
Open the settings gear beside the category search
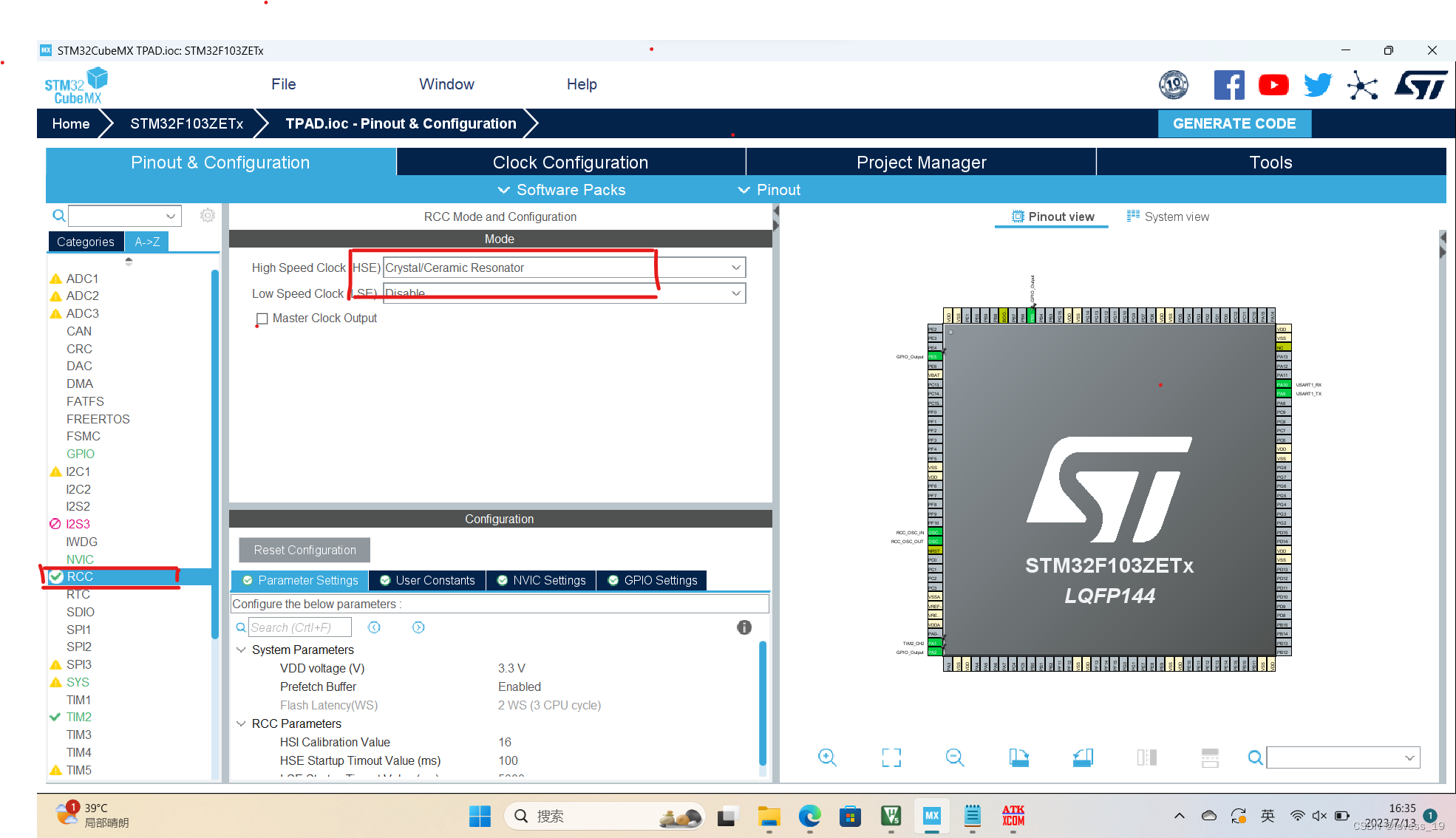[208, 215]
